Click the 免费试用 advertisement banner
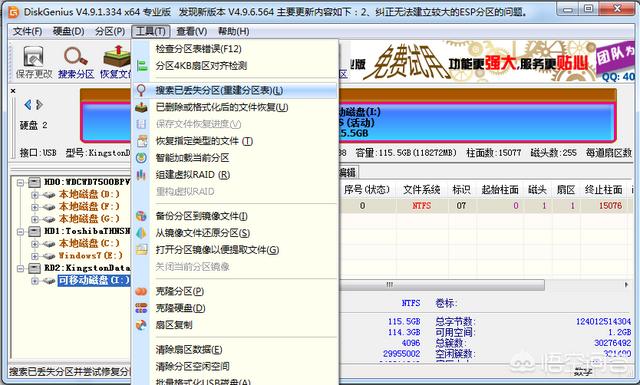The height and width of the screenshot is (385, 640). point(492,61)
